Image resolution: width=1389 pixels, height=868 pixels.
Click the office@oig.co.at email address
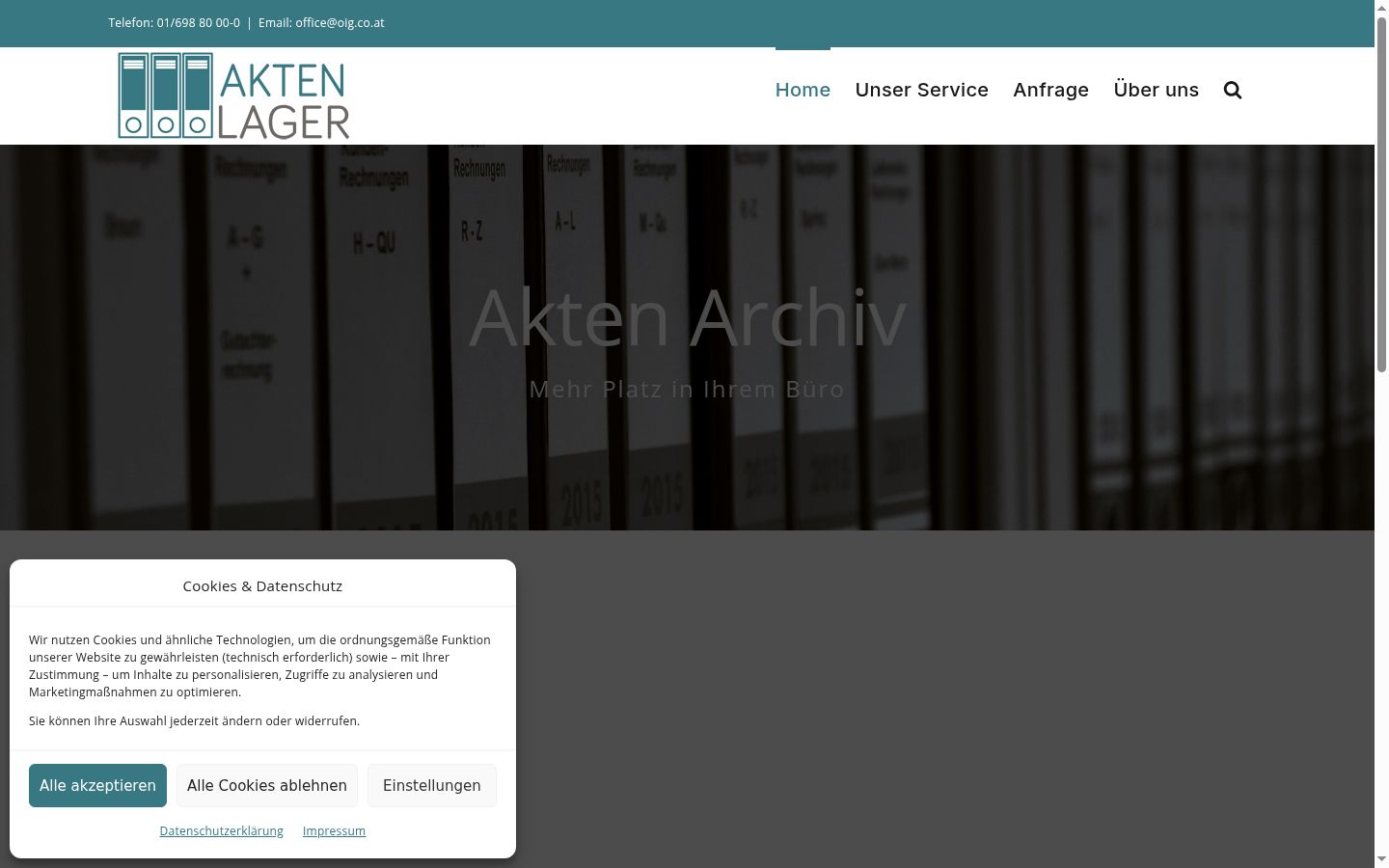tap(340, 22)
